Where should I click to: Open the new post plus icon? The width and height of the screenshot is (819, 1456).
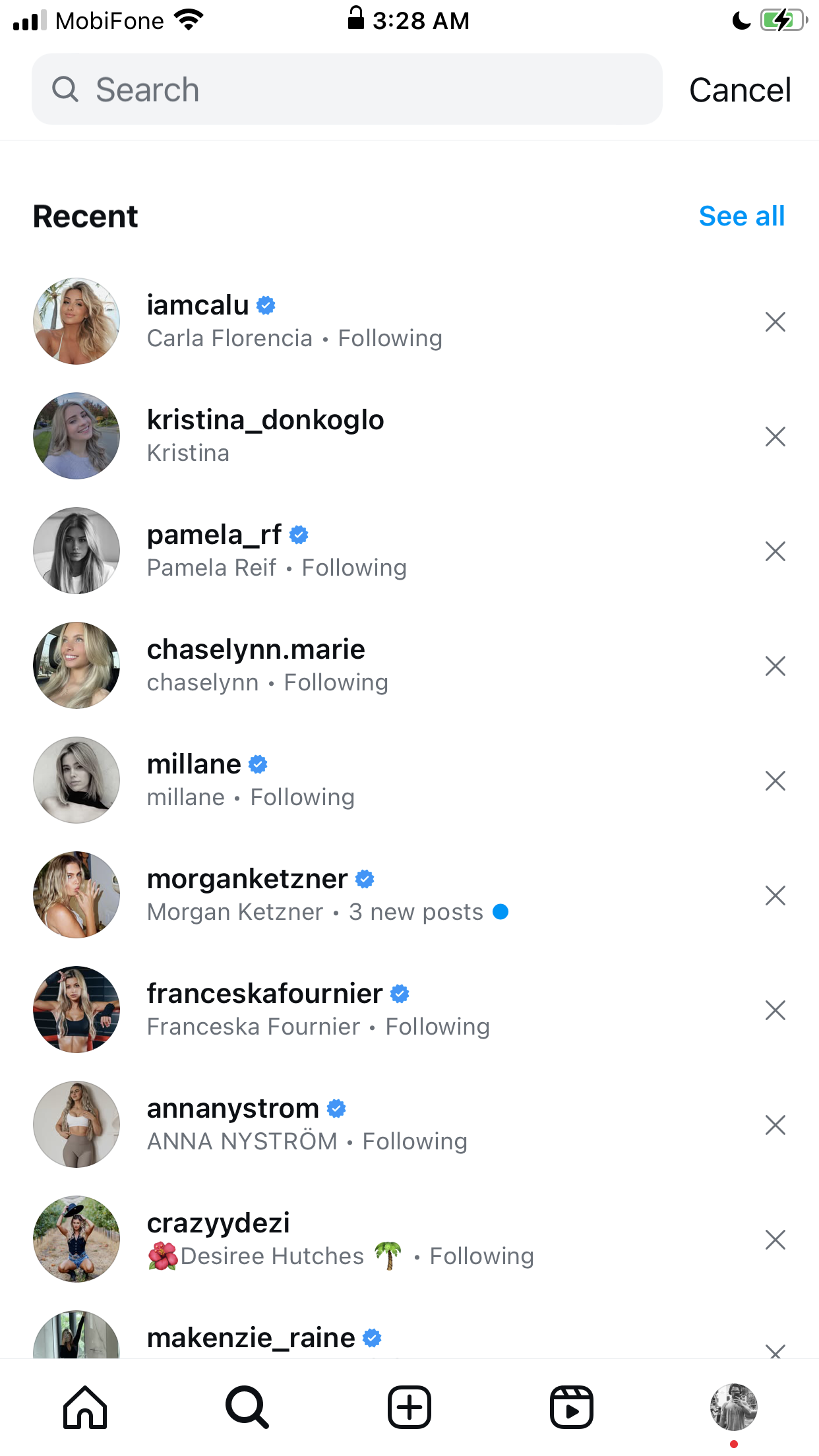coord(409,1407)
